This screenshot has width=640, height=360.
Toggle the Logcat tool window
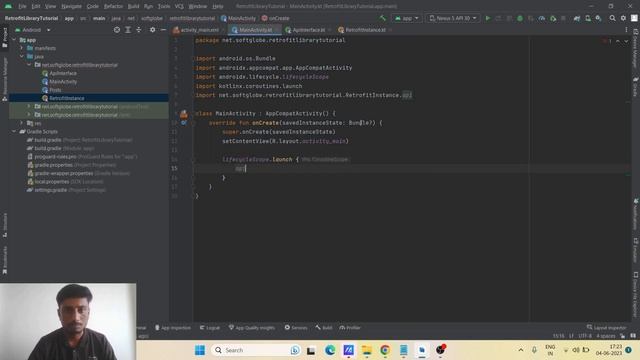tap(210, 327)
